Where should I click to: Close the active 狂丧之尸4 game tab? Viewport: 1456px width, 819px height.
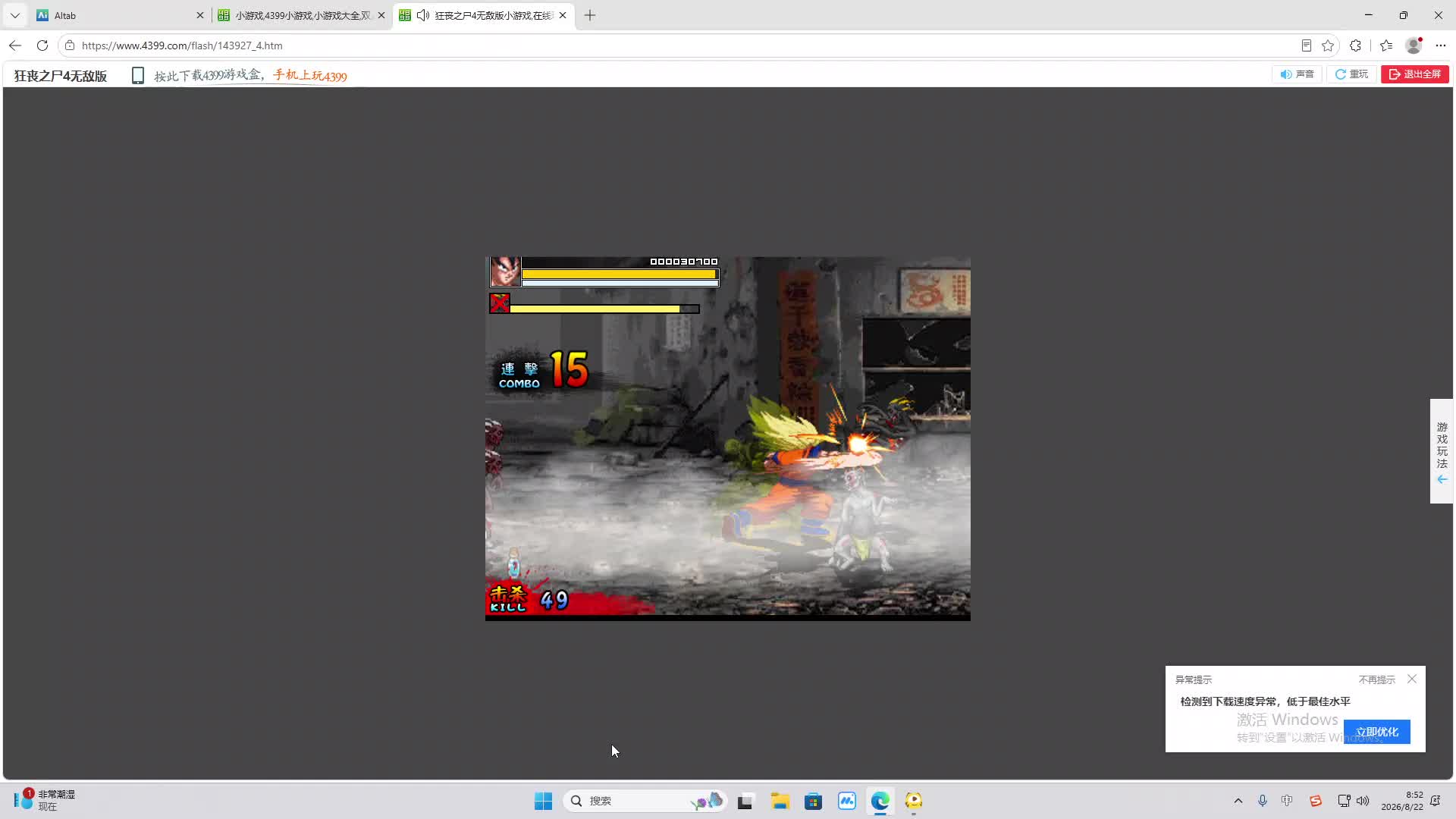point(563,15)
